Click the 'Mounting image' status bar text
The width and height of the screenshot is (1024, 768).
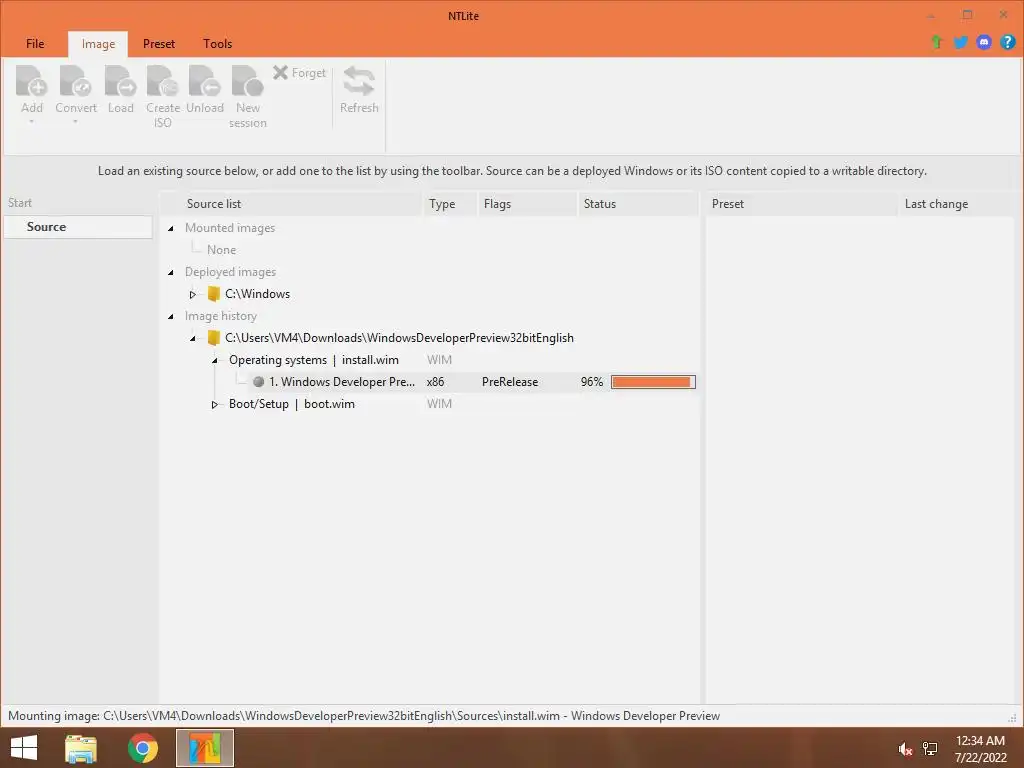tap(364, 716)
